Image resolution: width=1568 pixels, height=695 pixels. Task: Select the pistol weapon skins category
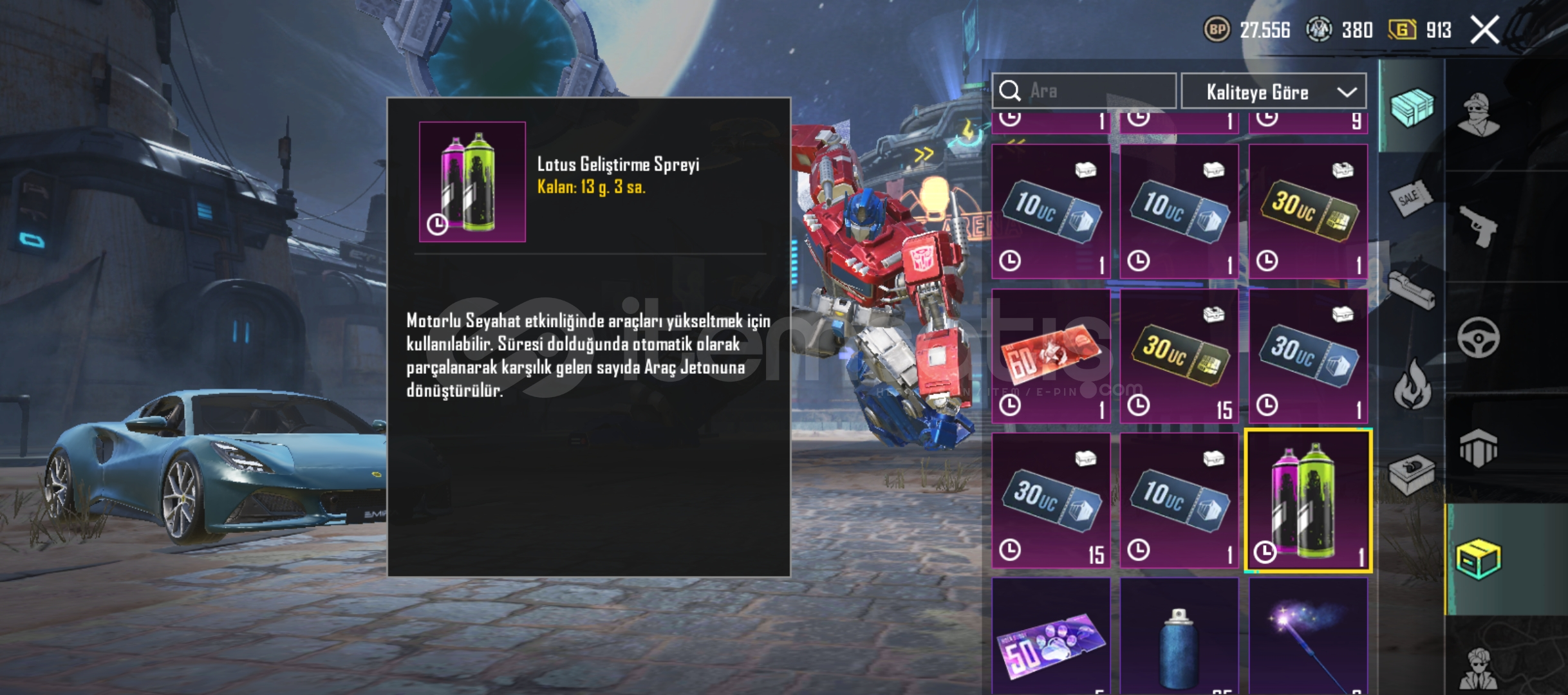(1479, 227)
